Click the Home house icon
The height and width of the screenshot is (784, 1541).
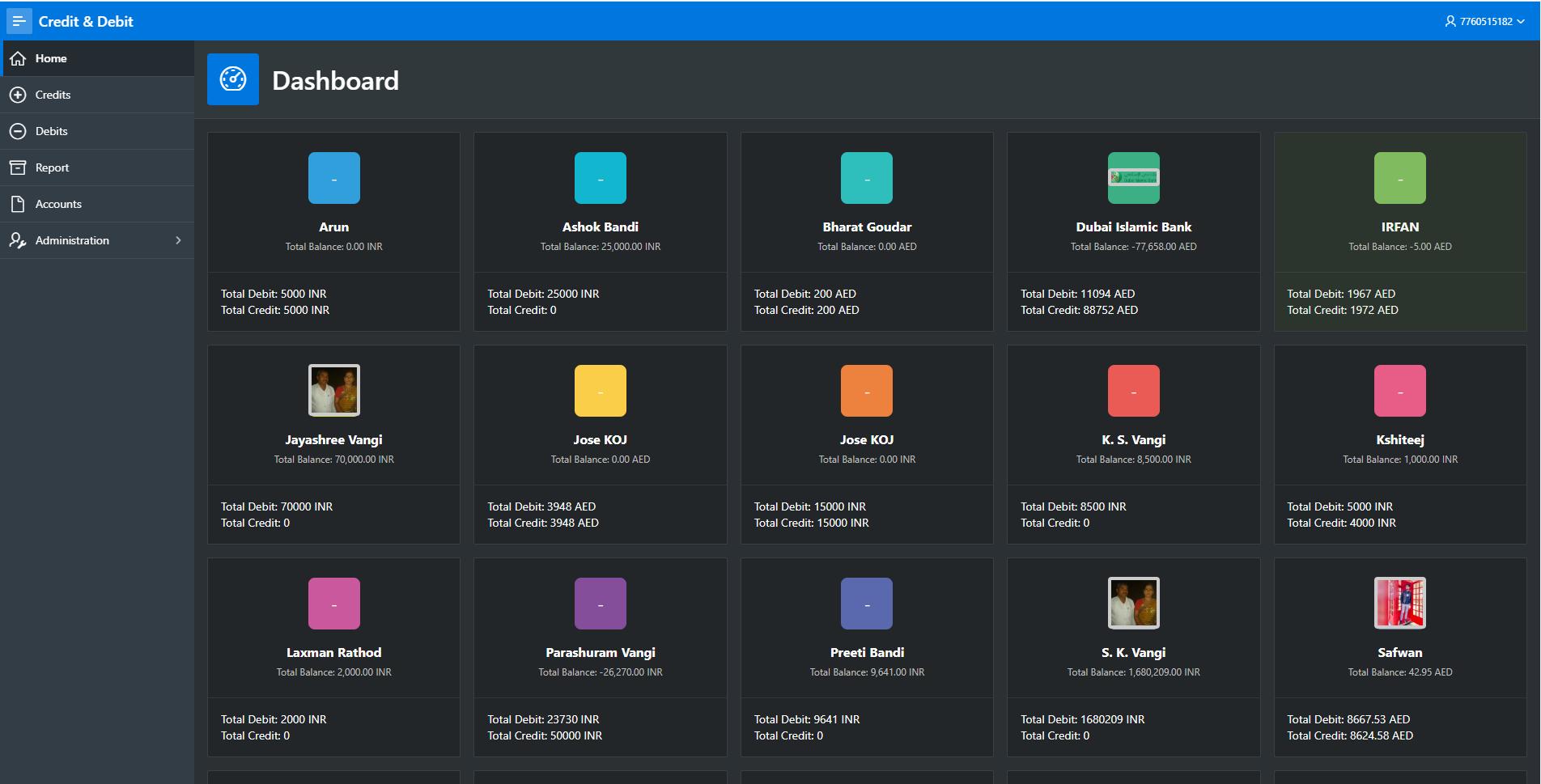(x=18, y=58)
